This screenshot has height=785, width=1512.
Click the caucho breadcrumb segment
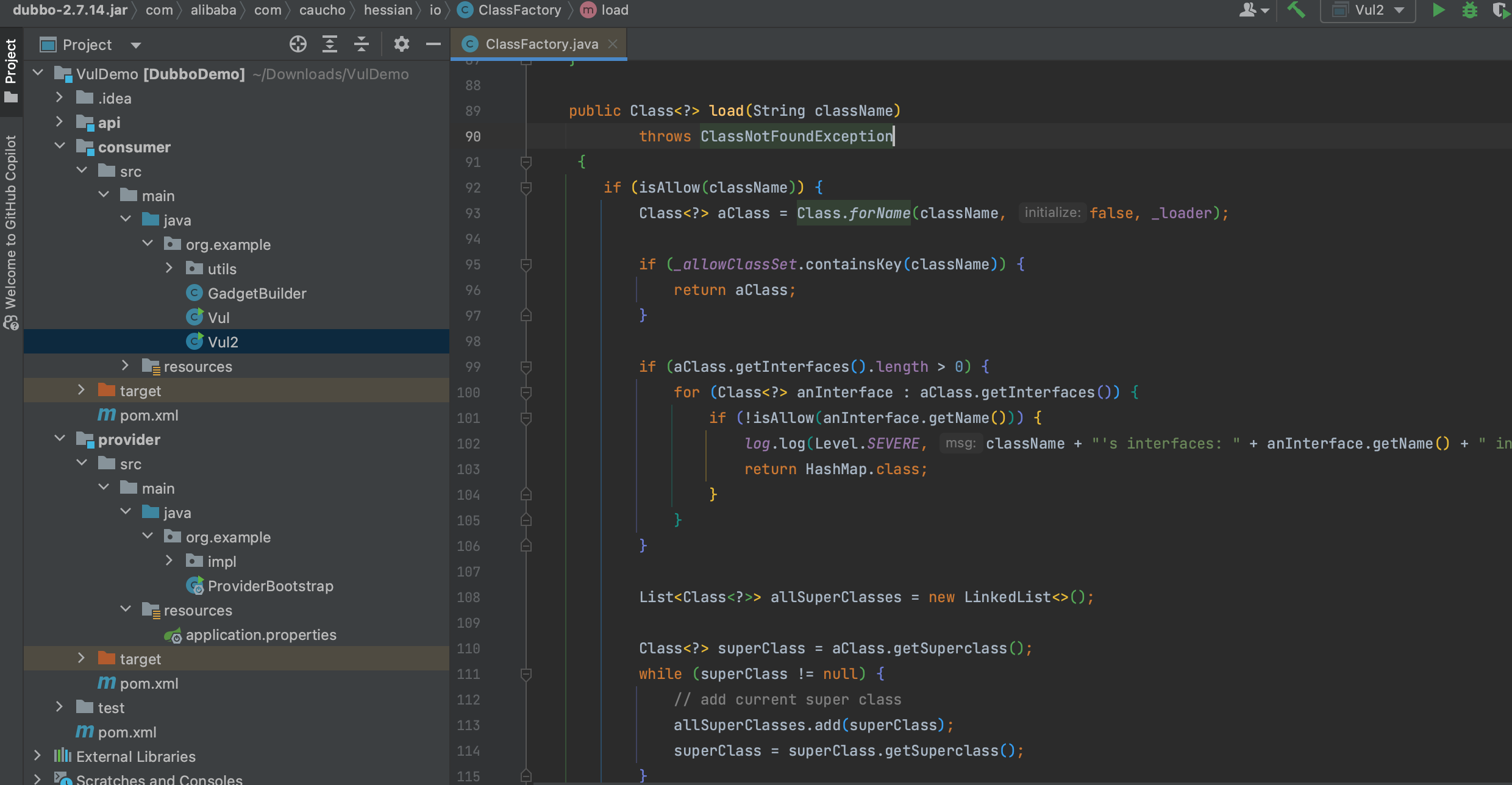tap(322, 10)
